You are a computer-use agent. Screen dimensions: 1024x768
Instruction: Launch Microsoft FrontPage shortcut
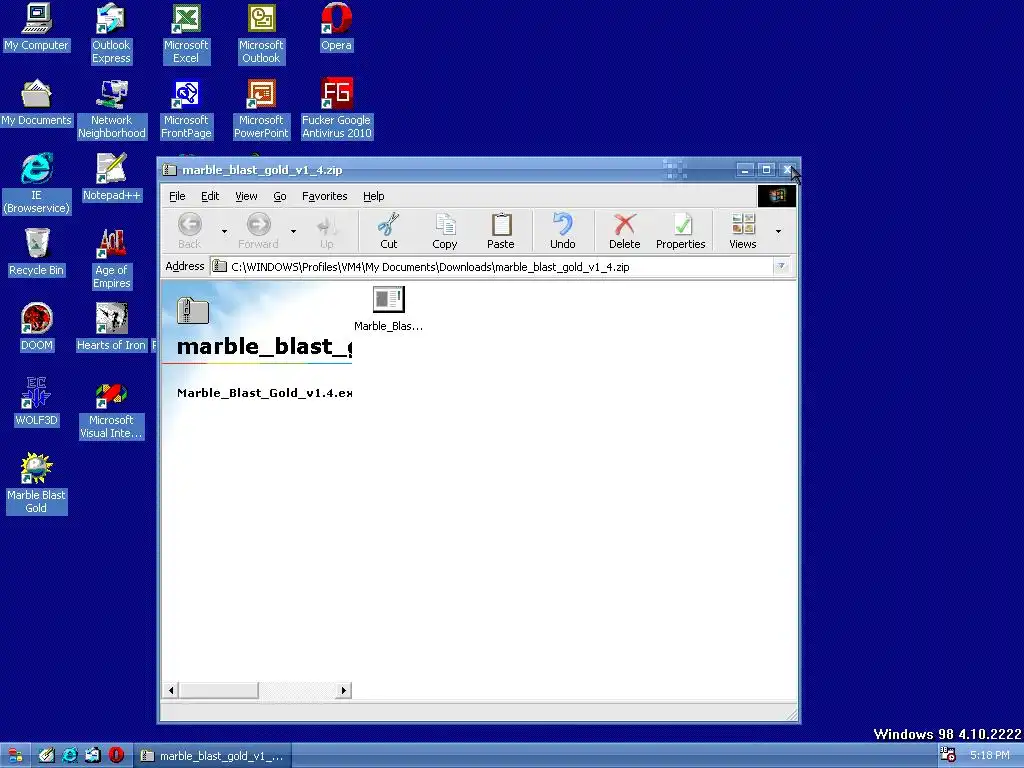point(186,108)
